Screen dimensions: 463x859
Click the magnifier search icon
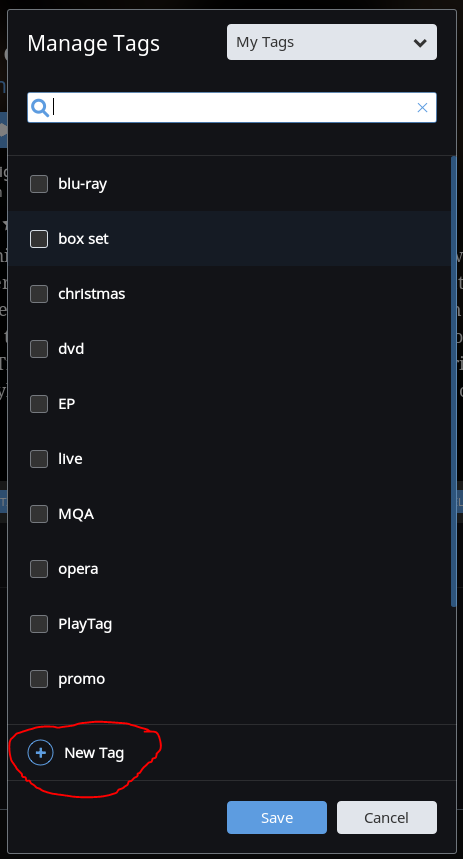40,107
